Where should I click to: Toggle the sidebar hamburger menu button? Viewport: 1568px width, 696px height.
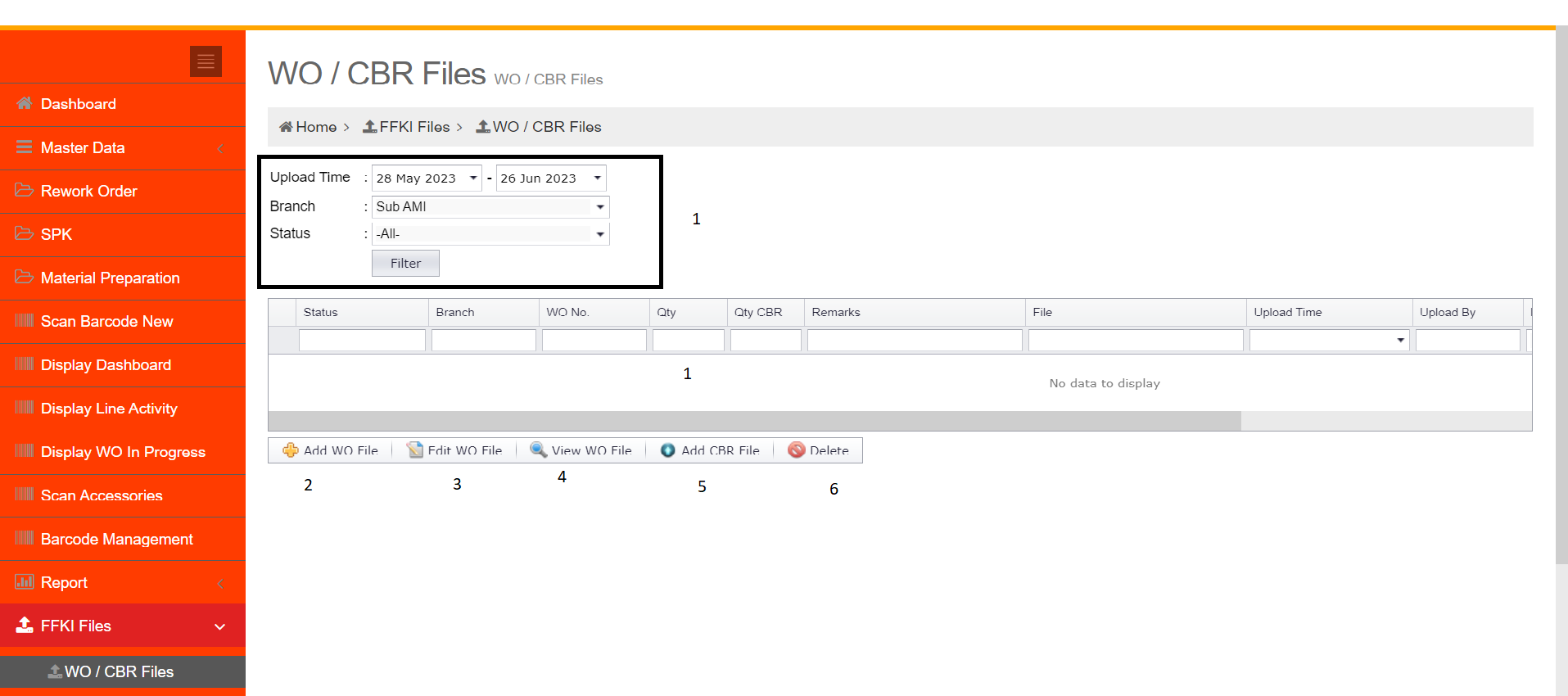click(x=206, y=61)
